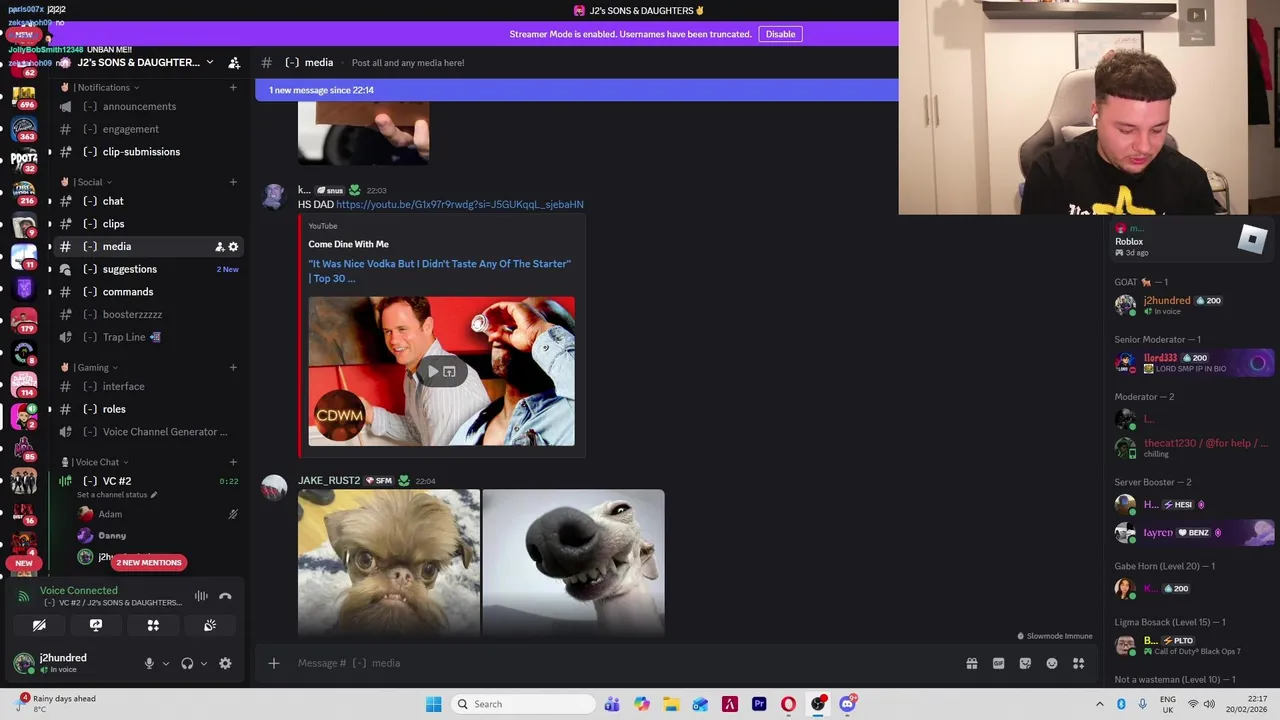
Task: Open Premiere Pro from taskbar
Action: [759, 704]
